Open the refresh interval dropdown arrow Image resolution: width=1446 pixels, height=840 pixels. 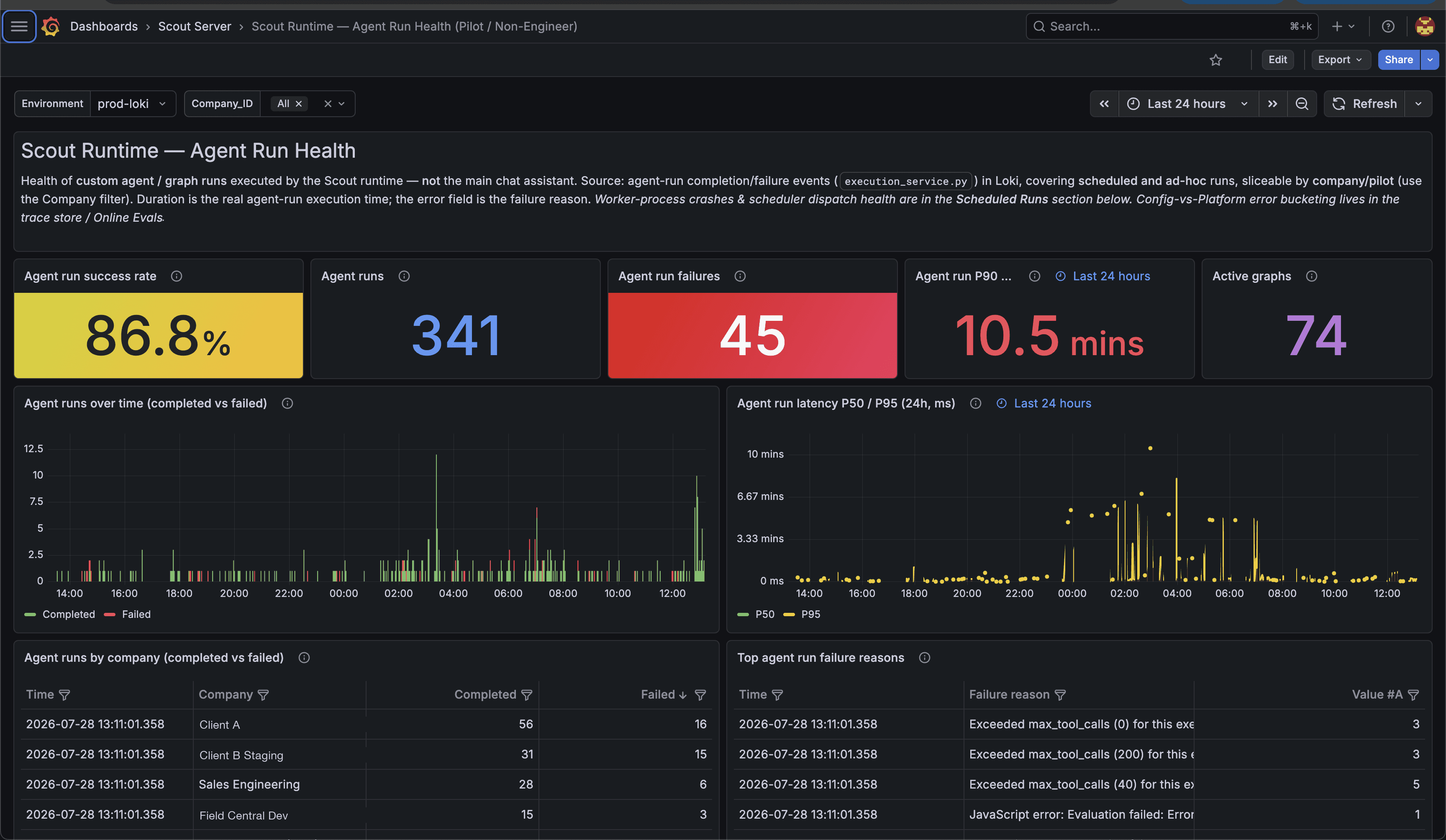point(1418,104)
